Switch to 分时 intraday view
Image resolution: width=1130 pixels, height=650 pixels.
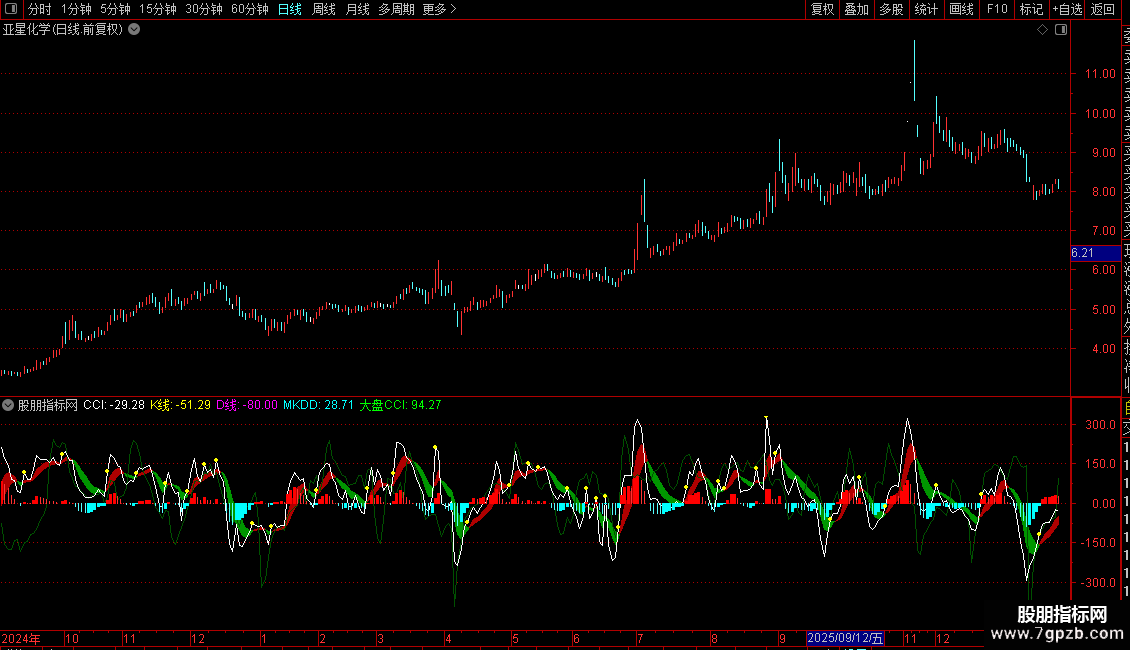coord(40,9)
